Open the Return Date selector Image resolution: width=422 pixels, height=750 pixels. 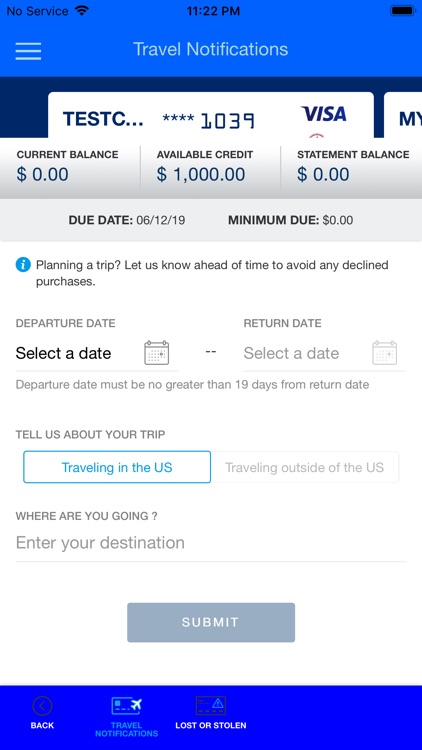point(325,353)
